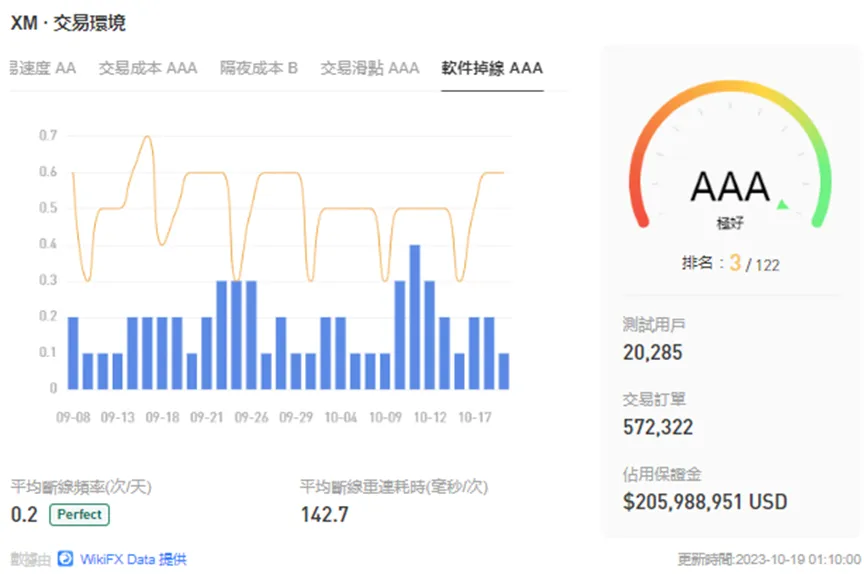
Task: Click the 10-04 date label
Action: [x=341, y=418]
